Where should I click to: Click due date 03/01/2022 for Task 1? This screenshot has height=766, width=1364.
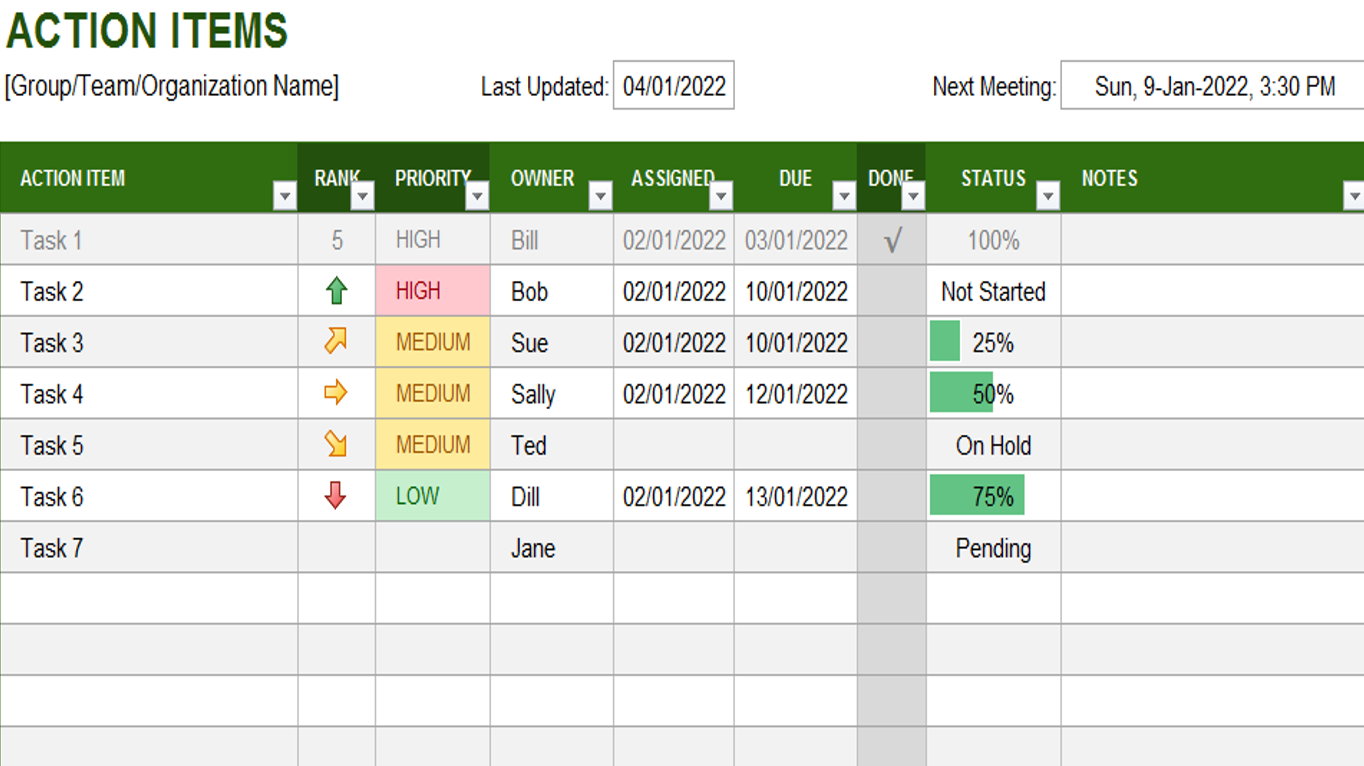click(796, 240)
